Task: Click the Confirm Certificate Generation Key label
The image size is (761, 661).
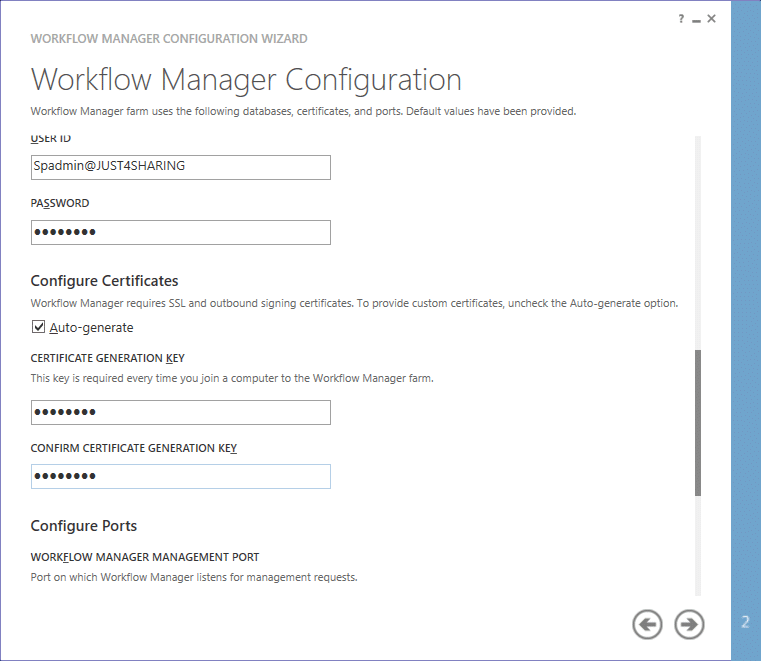Action: (133, 448)
